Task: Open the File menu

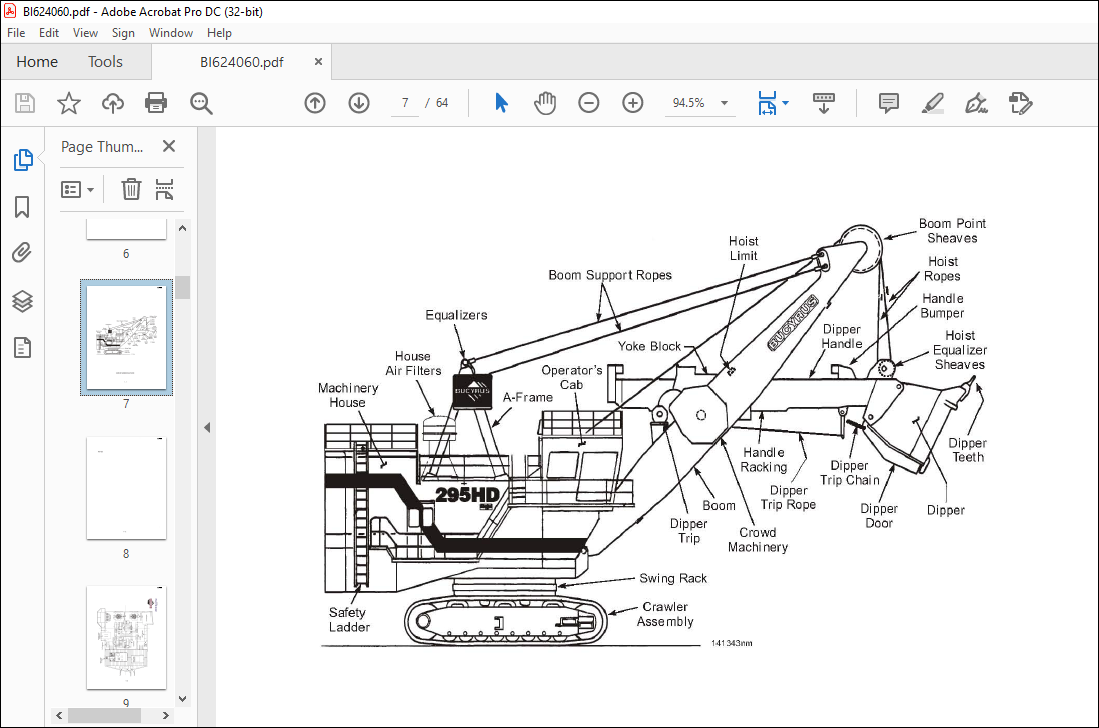Action: point(16,33)
